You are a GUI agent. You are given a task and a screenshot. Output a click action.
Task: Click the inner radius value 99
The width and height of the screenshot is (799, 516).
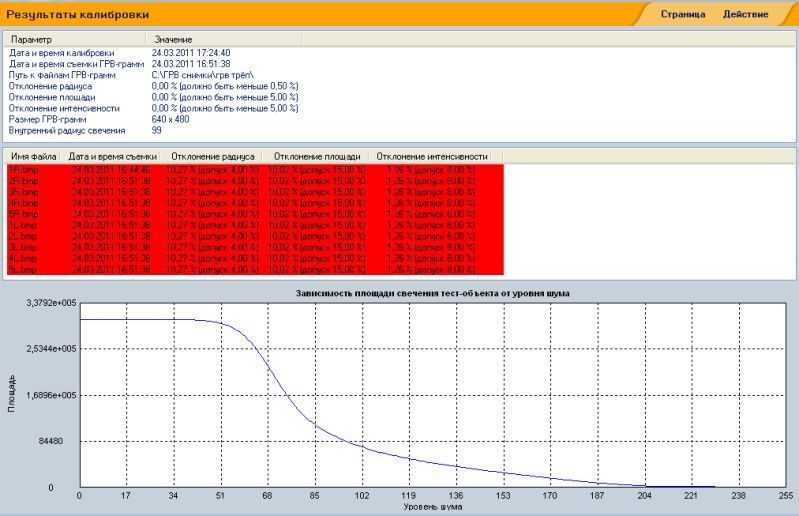(x=156, y=130)
